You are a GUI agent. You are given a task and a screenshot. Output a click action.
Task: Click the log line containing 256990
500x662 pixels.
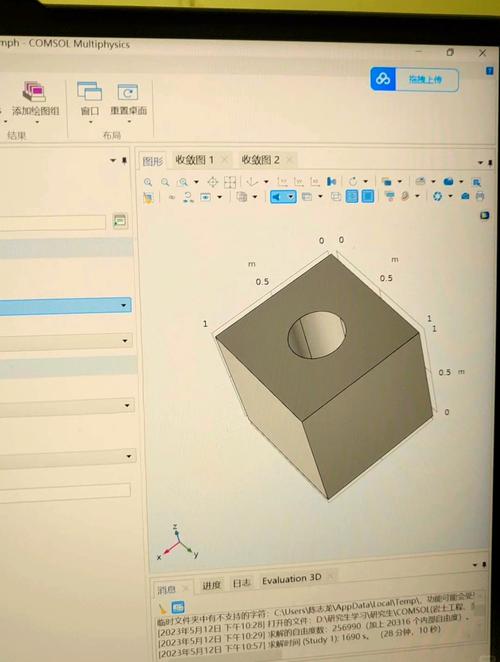[x=315, y=629]
